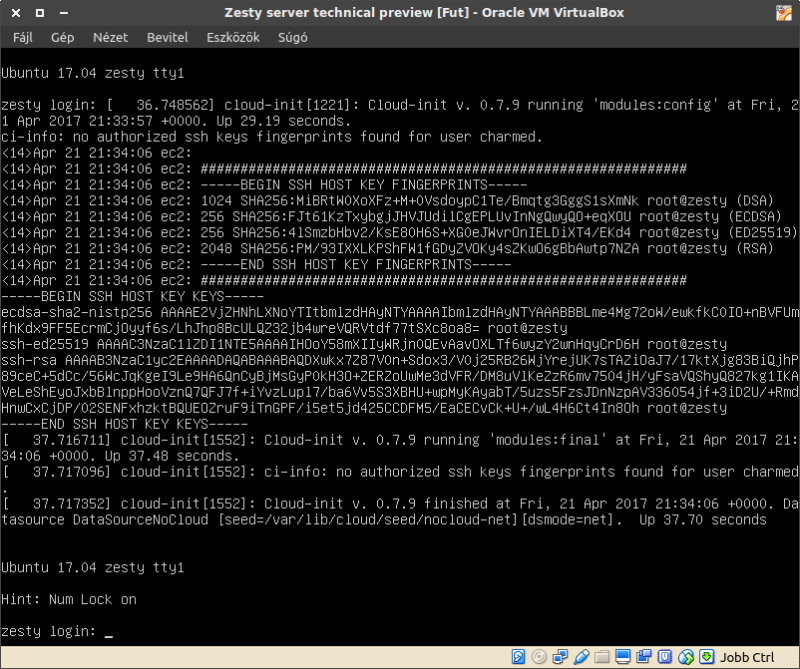Maximize the VirtualBox VM window

coord(40,13)
